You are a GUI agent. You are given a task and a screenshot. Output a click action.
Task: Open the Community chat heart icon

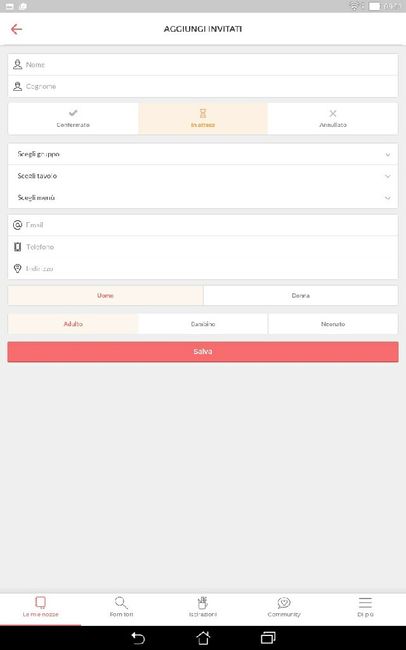pyautogui.click(x=284, y=602)
